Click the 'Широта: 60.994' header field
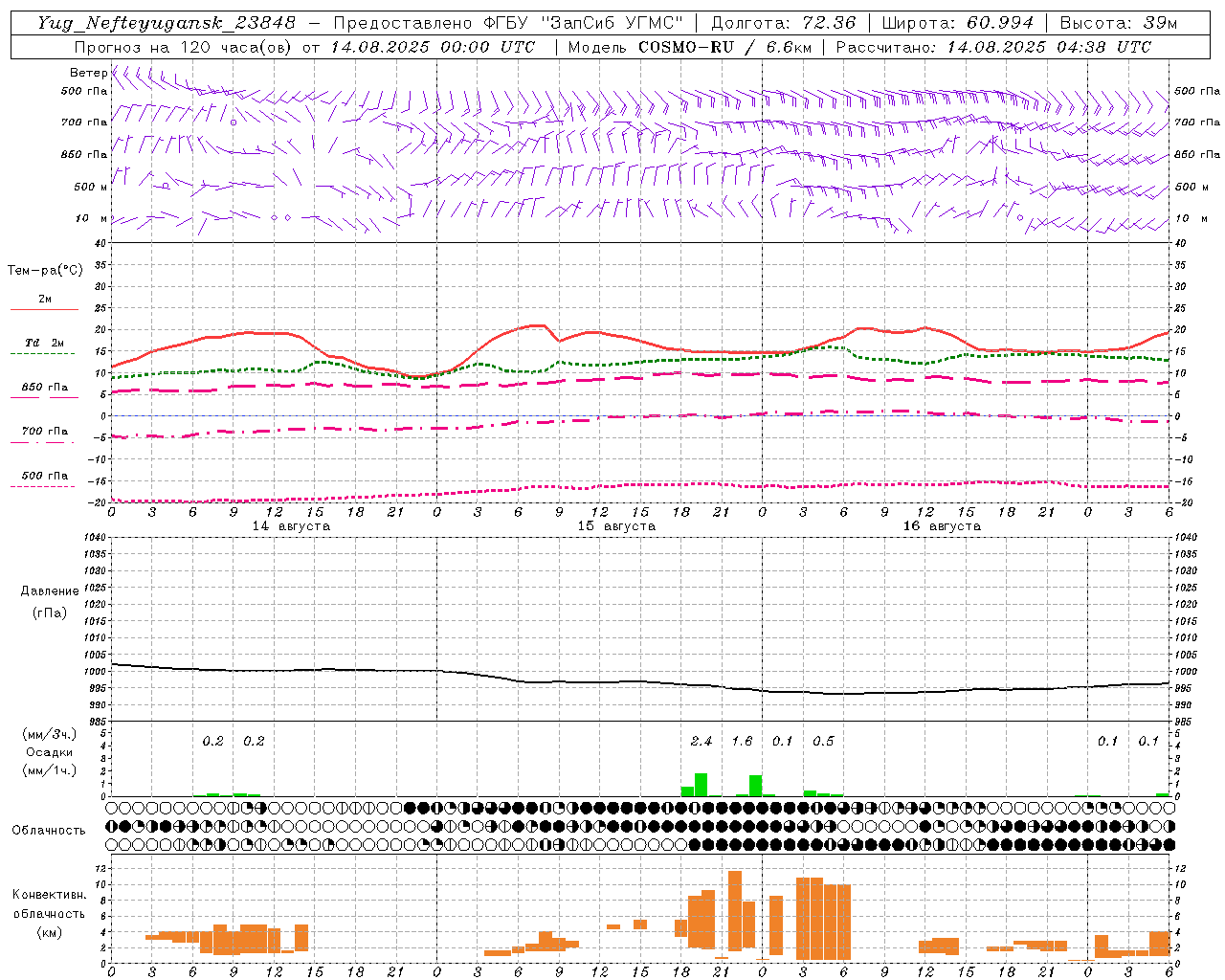This screenshot has width=1225, height=980. [x=958, y=23]
